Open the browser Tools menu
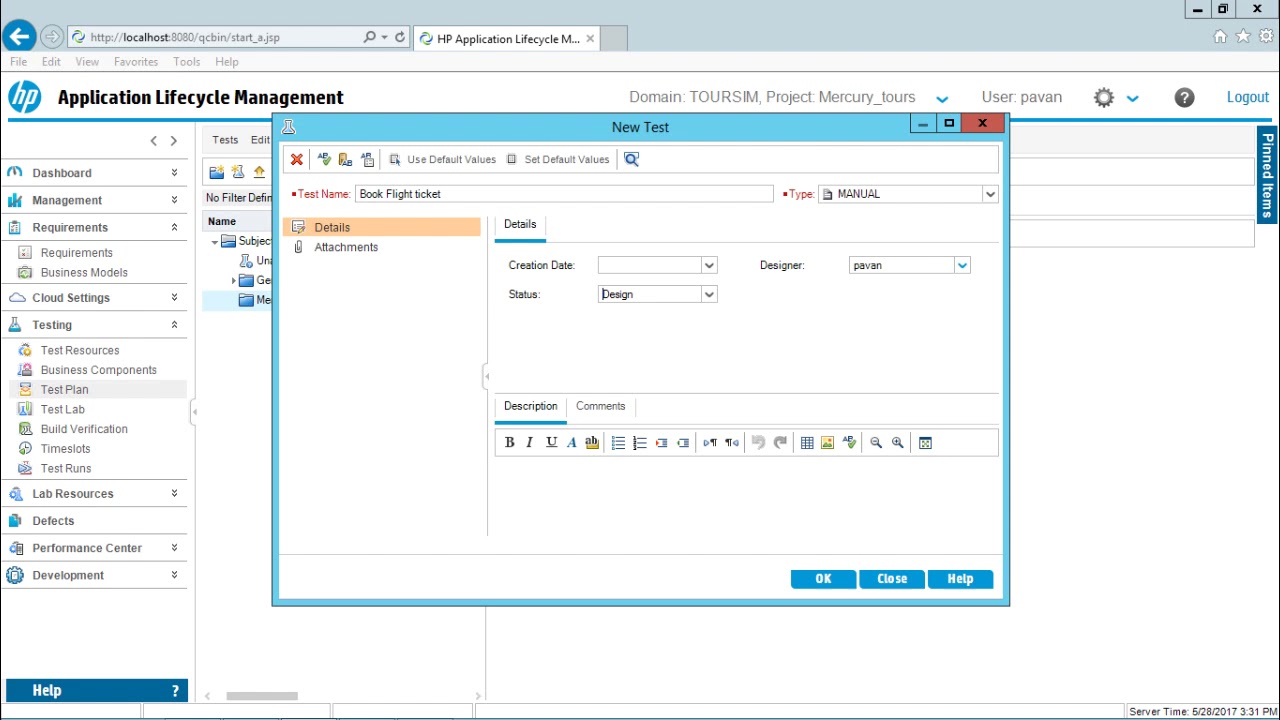 (187, 62)
